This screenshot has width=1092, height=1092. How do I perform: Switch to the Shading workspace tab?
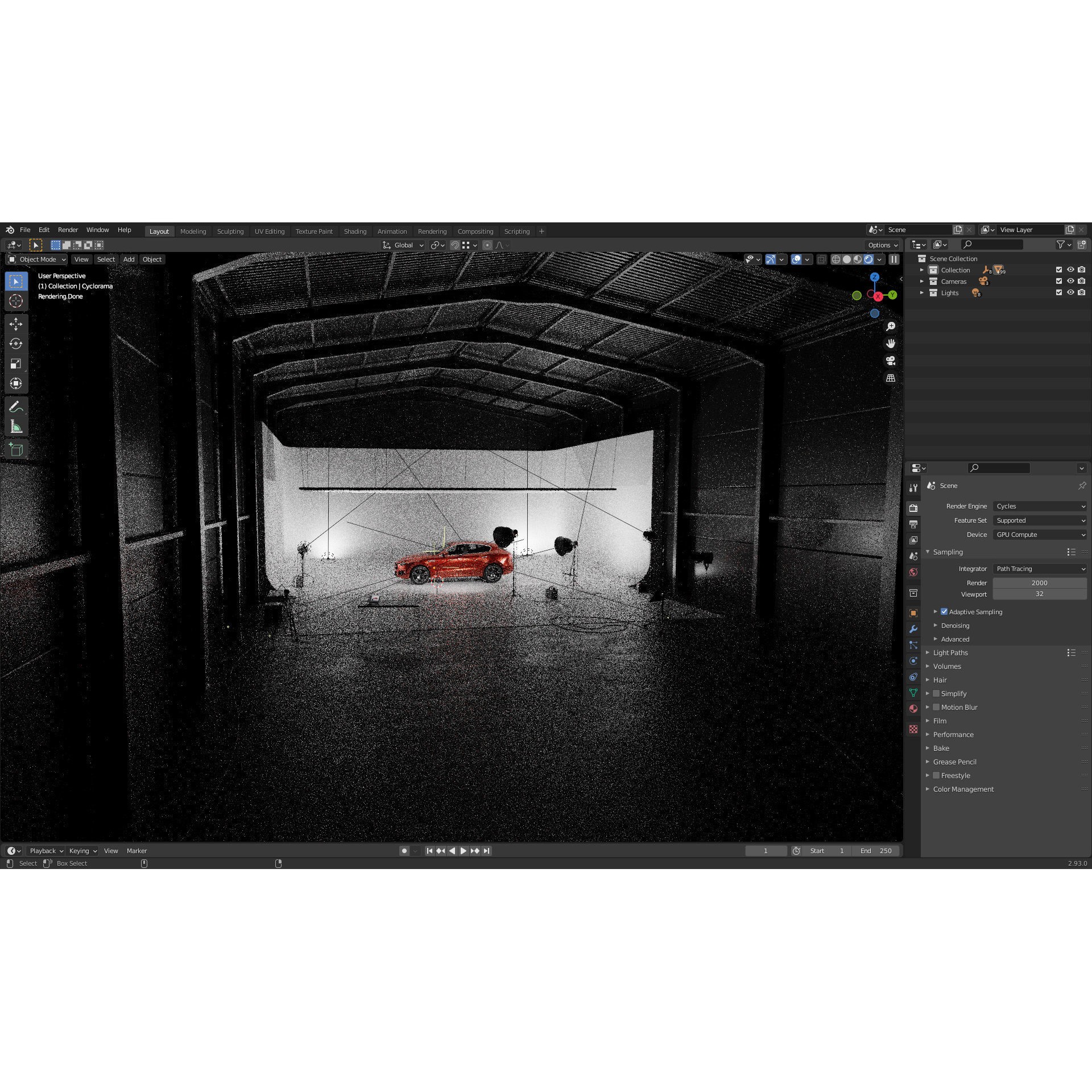coord(355,231)
